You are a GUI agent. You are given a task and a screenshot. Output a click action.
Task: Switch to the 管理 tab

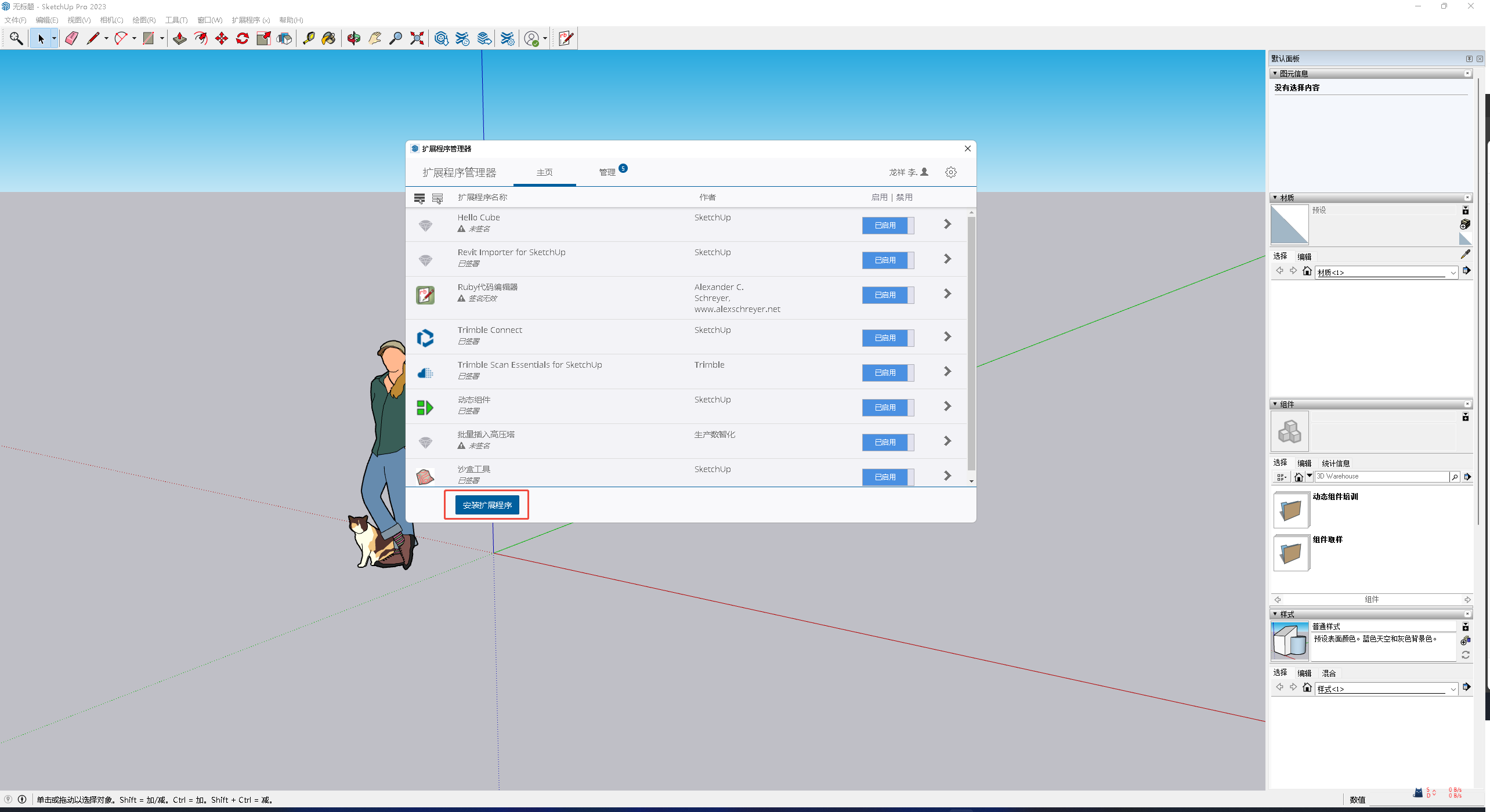[607, 172]
